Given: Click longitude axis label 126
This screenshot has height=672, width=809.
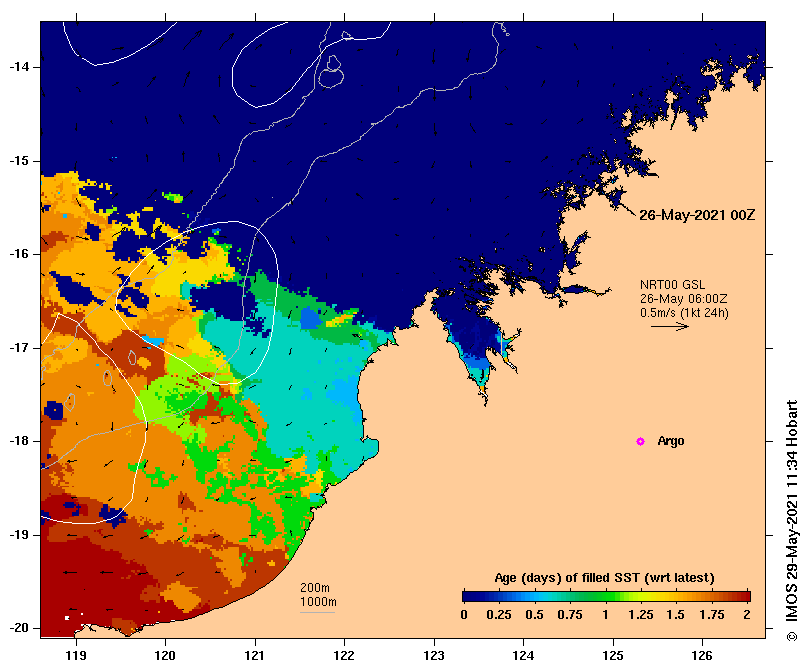Looking at the screenshot, I should pyautogui.click(x=702, y=655).
